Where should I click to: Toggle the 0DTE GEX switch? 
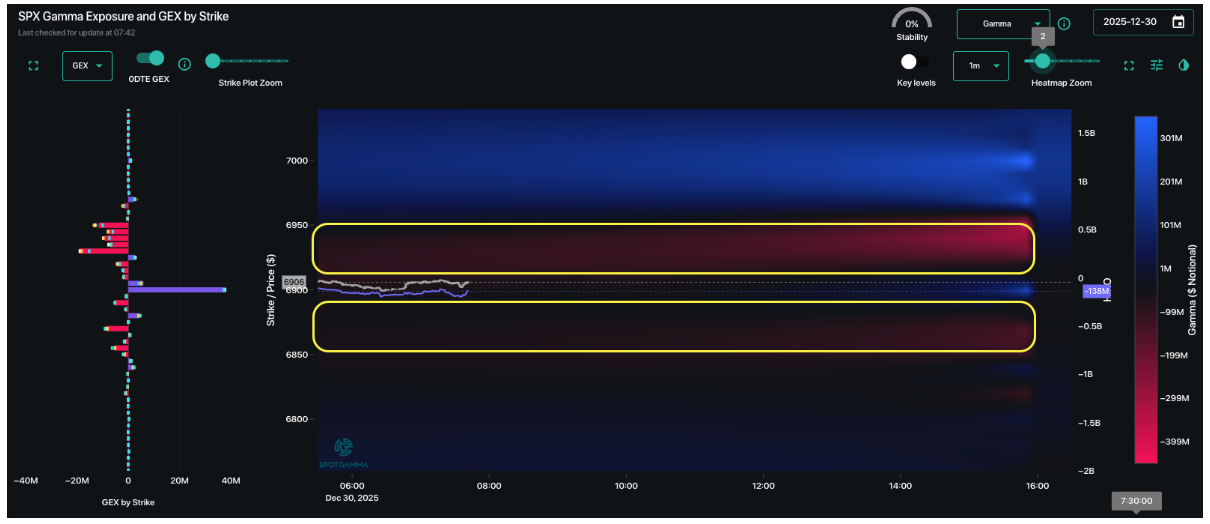[150, 59]
